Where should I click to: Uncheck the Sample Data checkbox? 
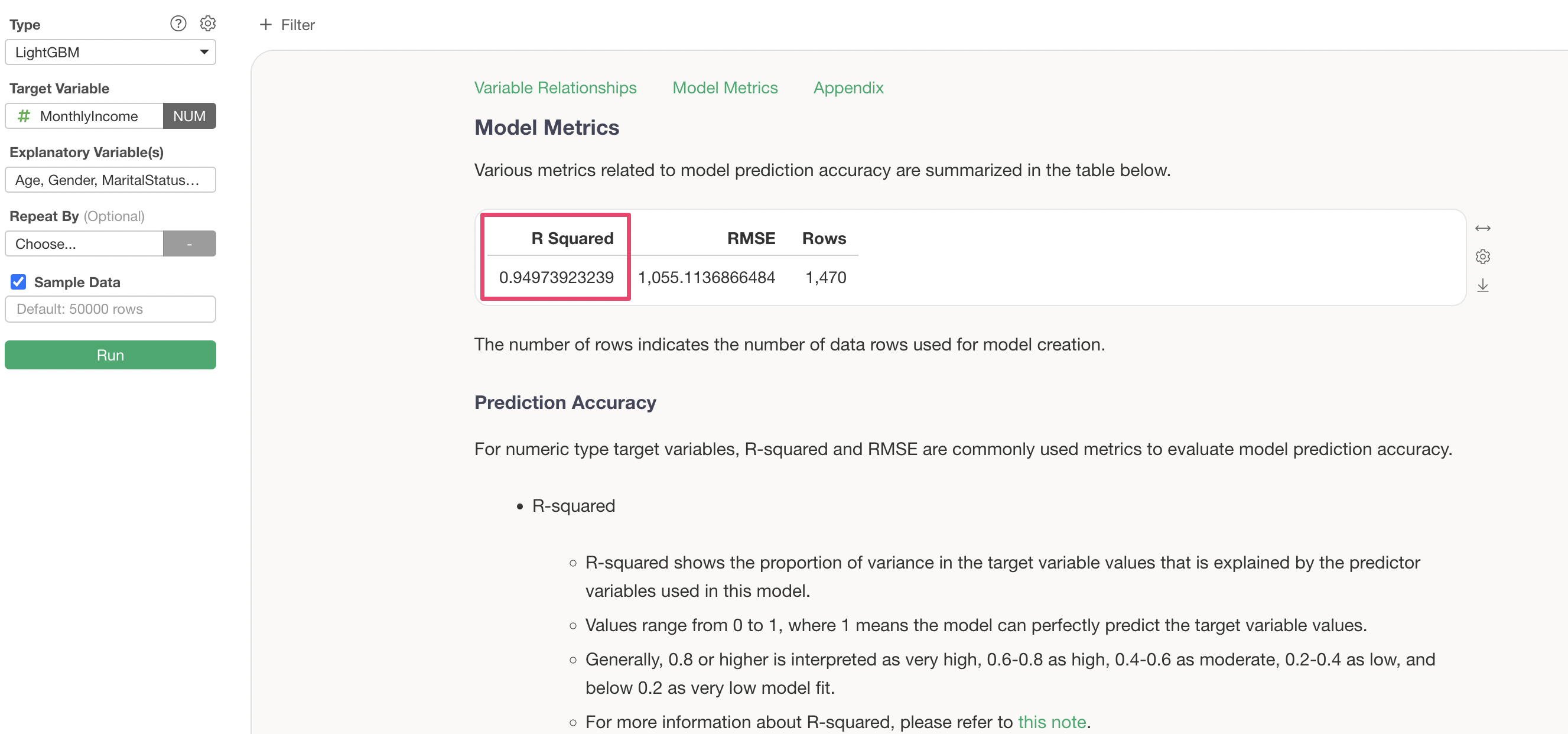pos(18,282)
